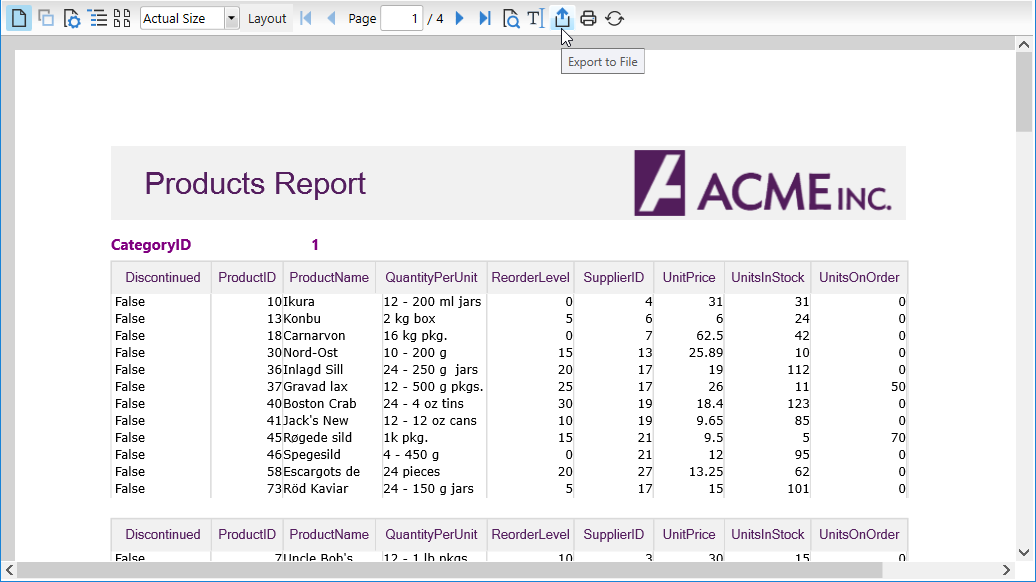The width and height of the screenshot is (1036, 582).
Task: Click the ProductName column header
Action: click(x=329, y=278)
